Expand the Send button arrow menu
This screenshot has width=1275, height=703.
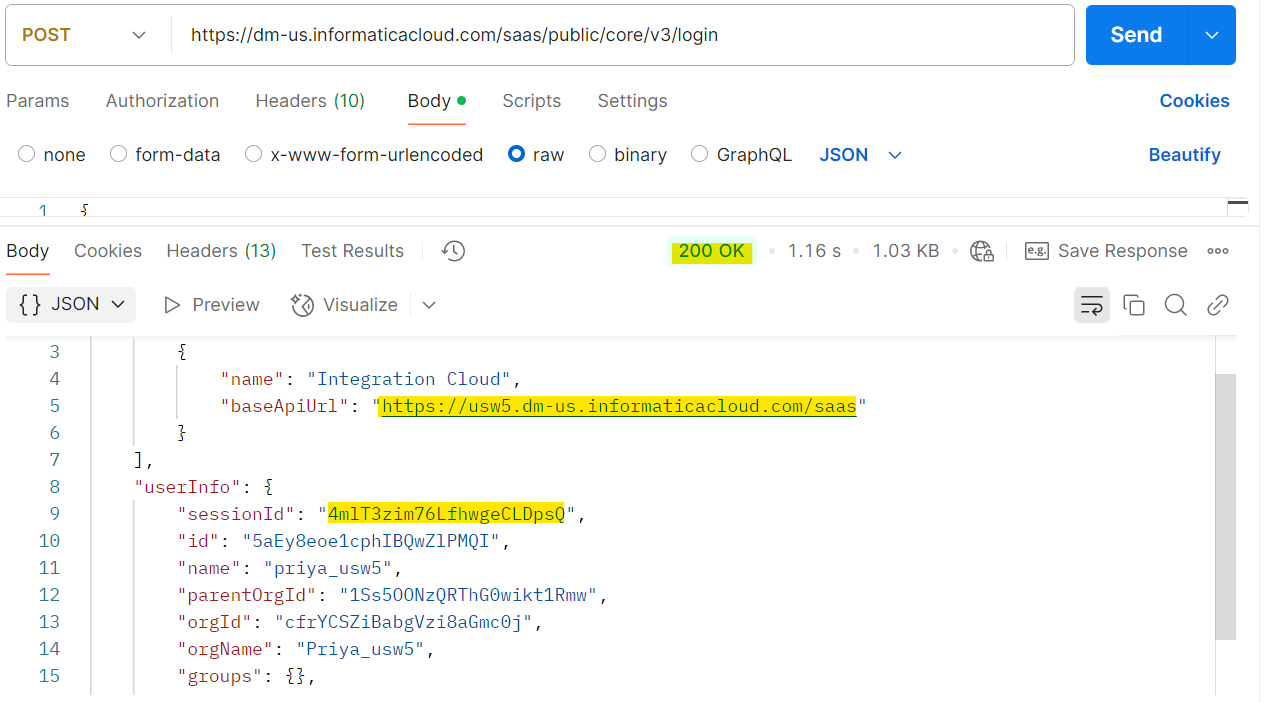[1212, 35]
